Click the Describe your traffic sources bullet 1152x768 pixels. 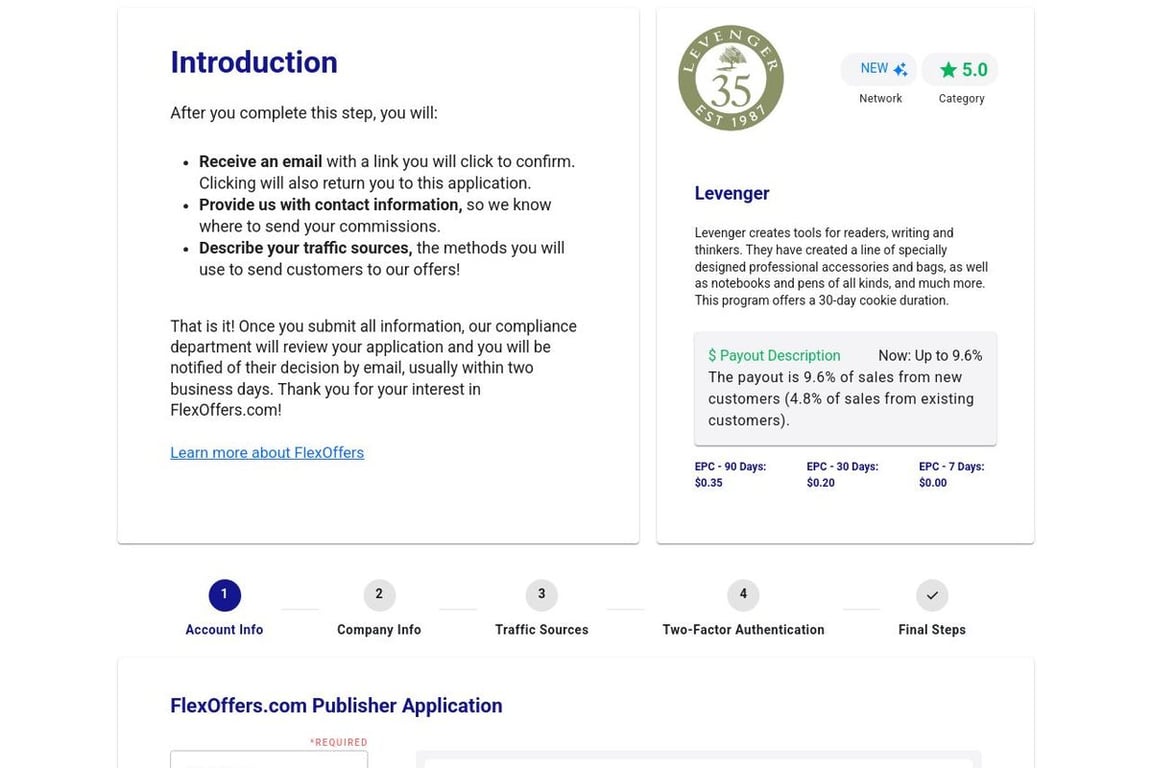point(382,259)
